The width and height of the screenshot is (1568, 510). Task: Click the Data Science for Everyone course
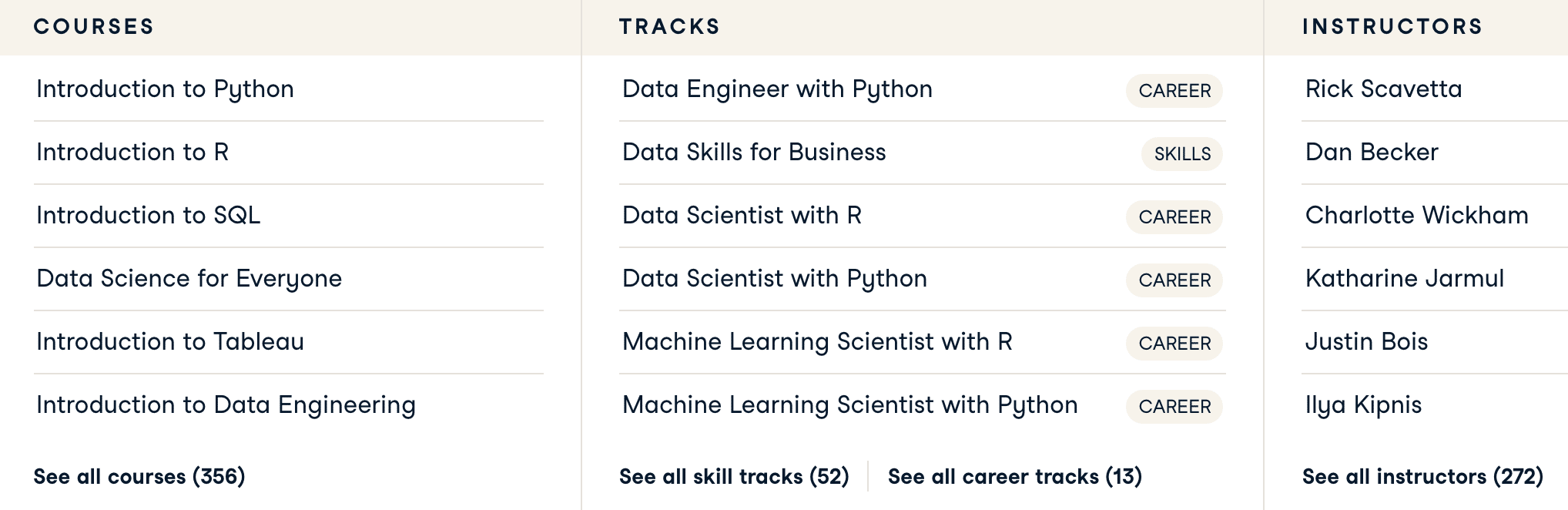(x=188, y=279)
